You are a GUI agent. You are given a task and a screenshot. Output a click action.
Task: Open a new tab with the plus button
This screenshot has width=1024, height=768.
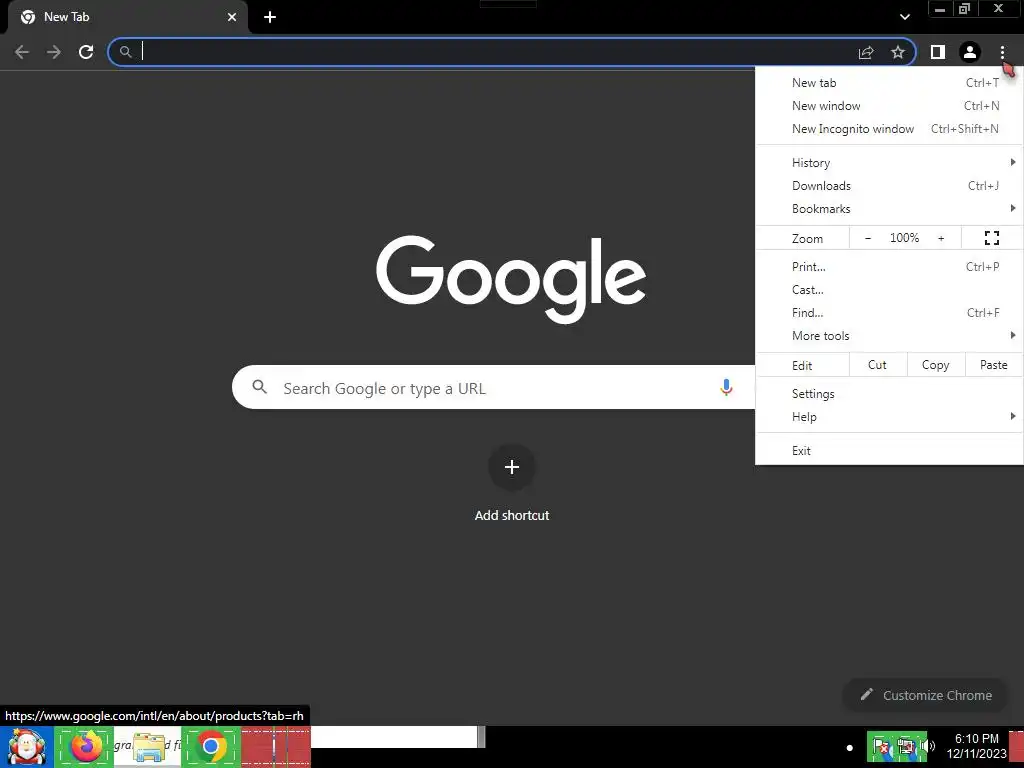click(x=270, y=17)
